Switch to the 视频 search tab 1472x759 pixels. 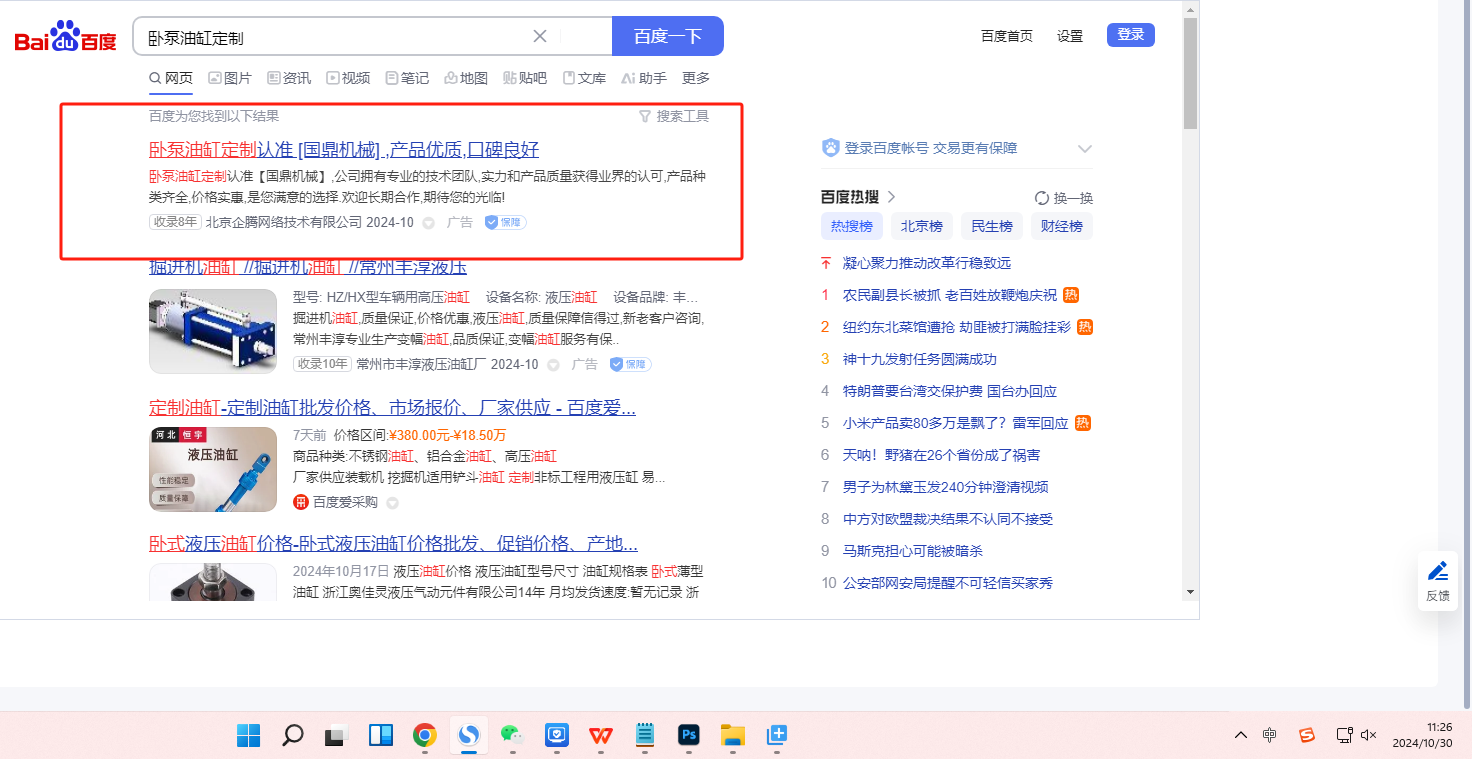[348, 78]
